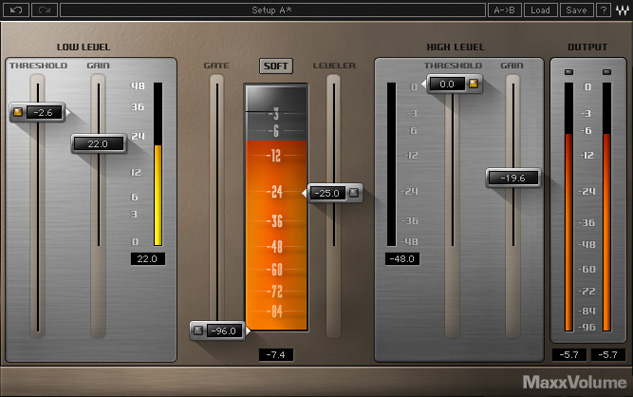This screenshot has height=397, width=633.
Task: Copy settings with A->B button
Action: (505, 10)
